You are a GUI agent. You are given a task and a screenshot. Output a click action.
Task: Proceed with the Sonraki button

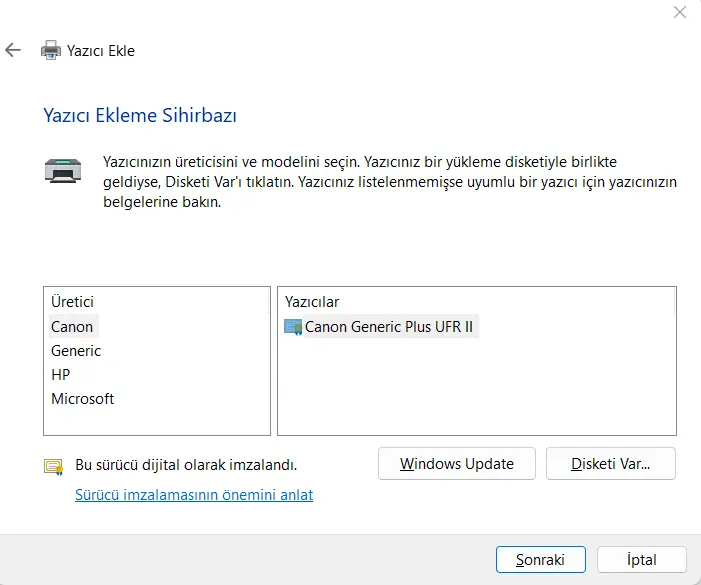click(541, 559)
